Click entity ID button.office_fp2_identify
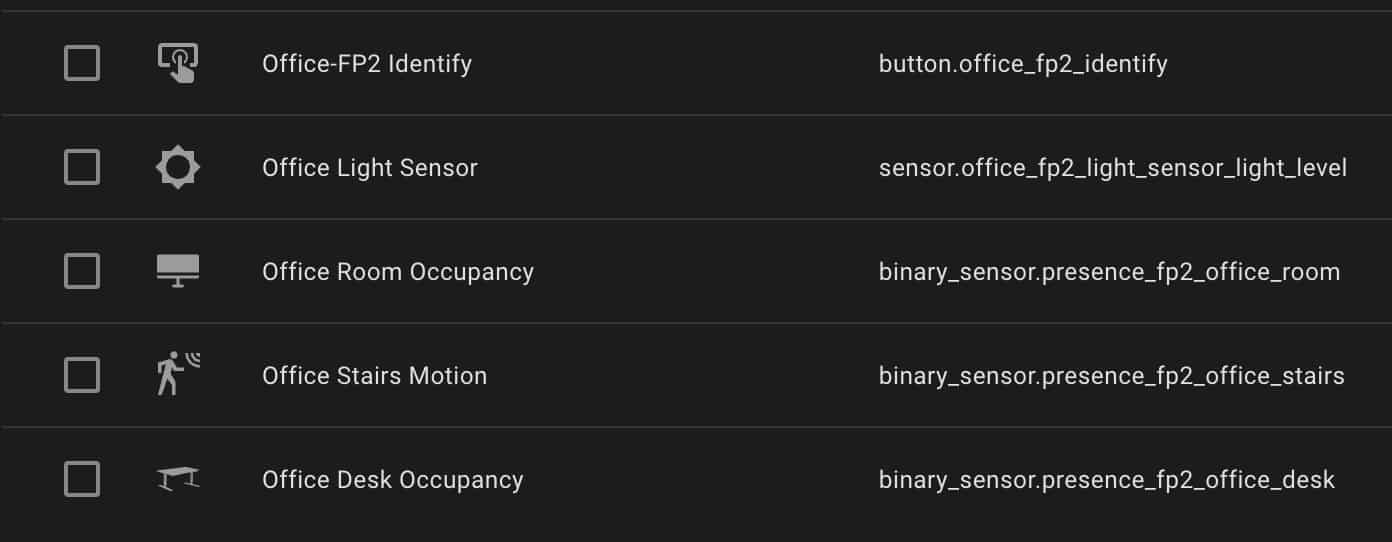This screenshot has height=542, width=1392. (x=1023, y=65)
